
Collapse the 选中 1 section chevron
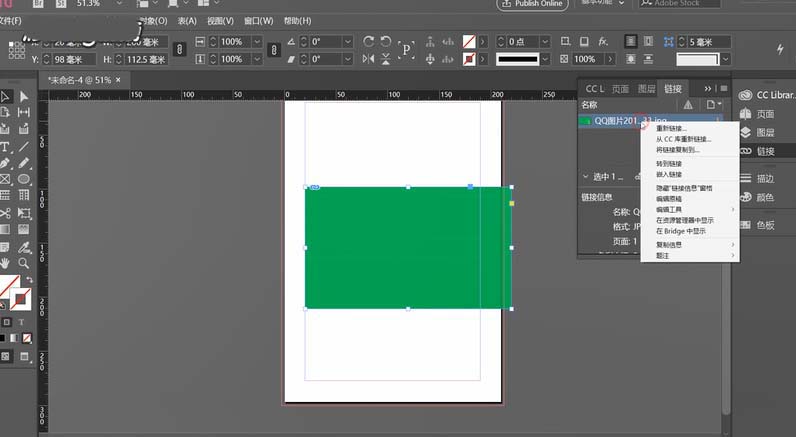point(585,177)
